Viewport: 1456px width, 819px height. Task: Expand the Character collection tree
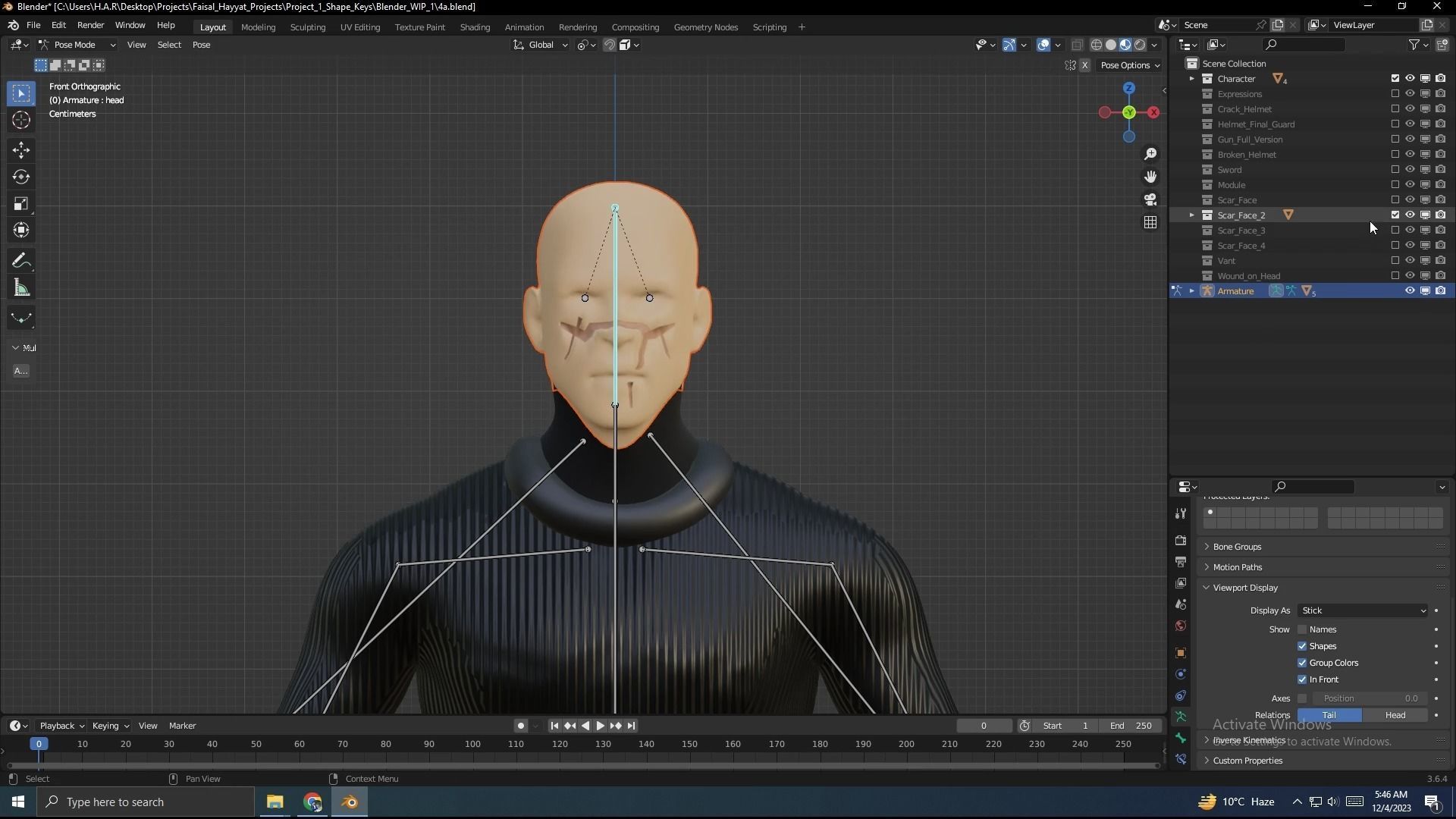coord(1191,79)
